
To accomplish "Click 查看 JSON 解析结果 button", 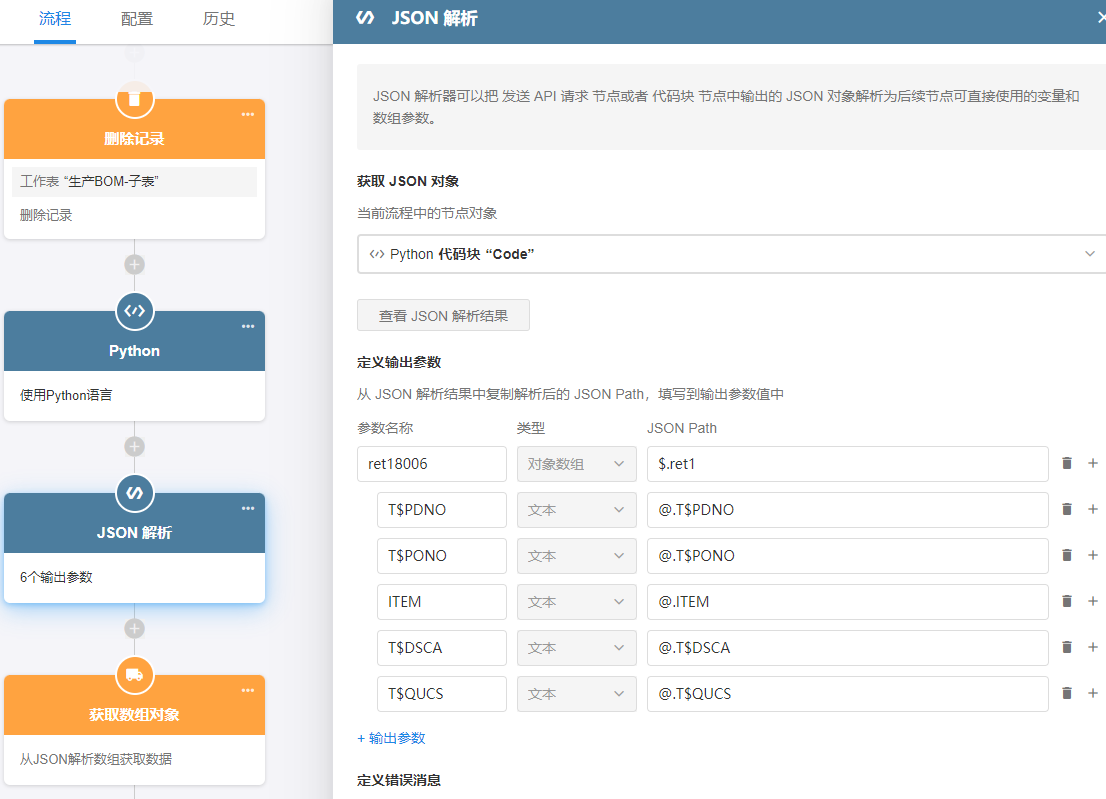I will 443,315.
